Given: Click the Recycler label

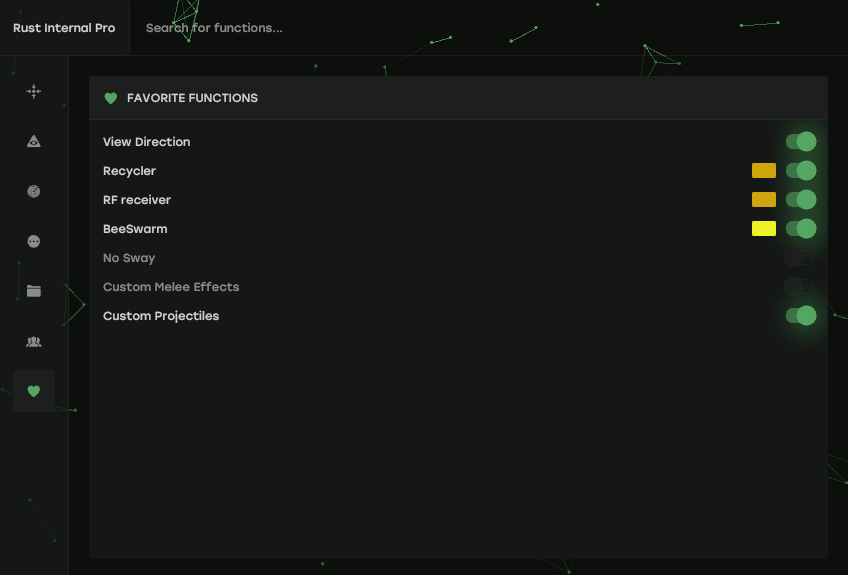Looking at the screenshot, I should (x=129, y=171).
